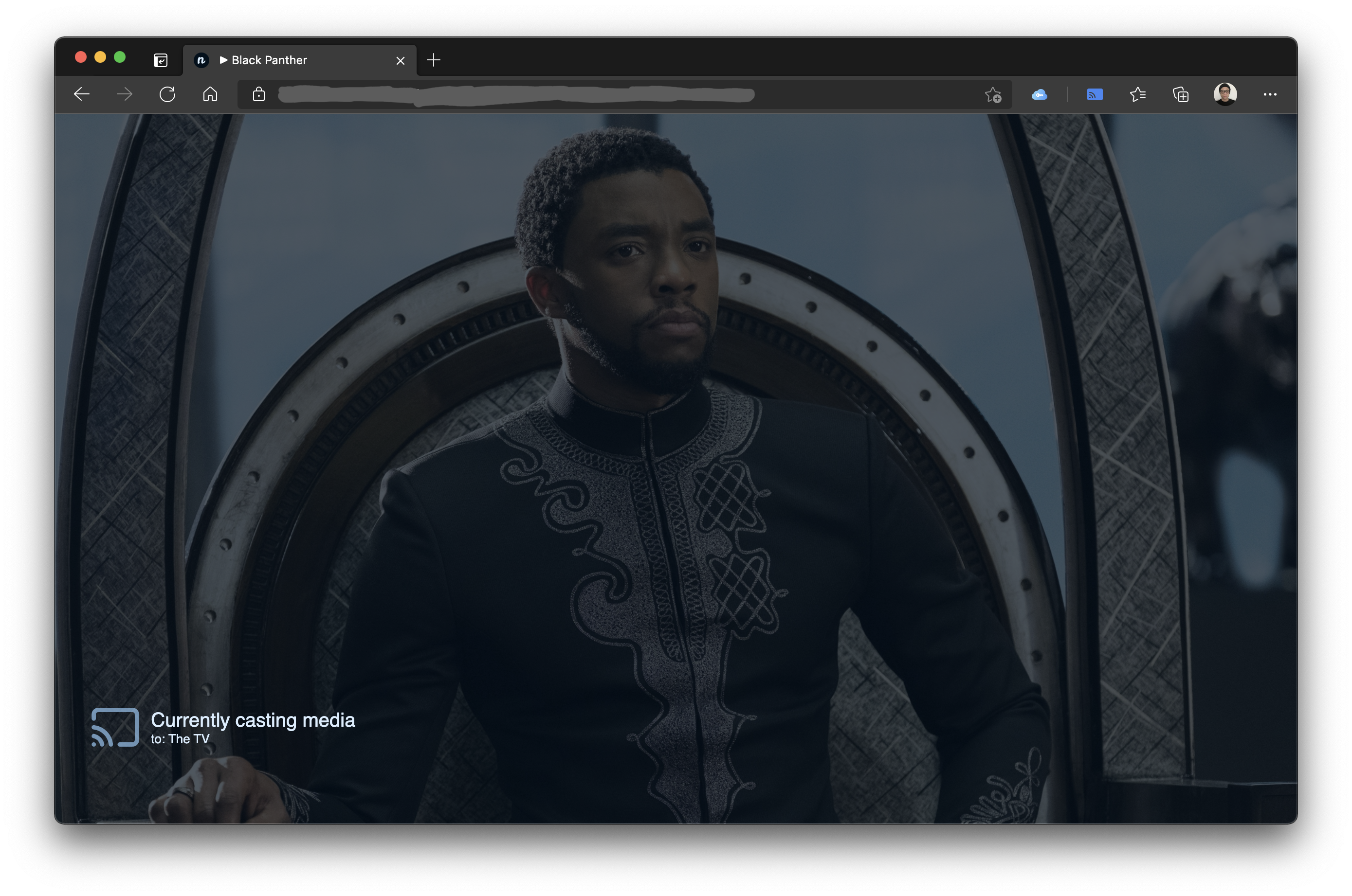
Task: Open Settings and more ellipsis menu
Action: 1270,95
